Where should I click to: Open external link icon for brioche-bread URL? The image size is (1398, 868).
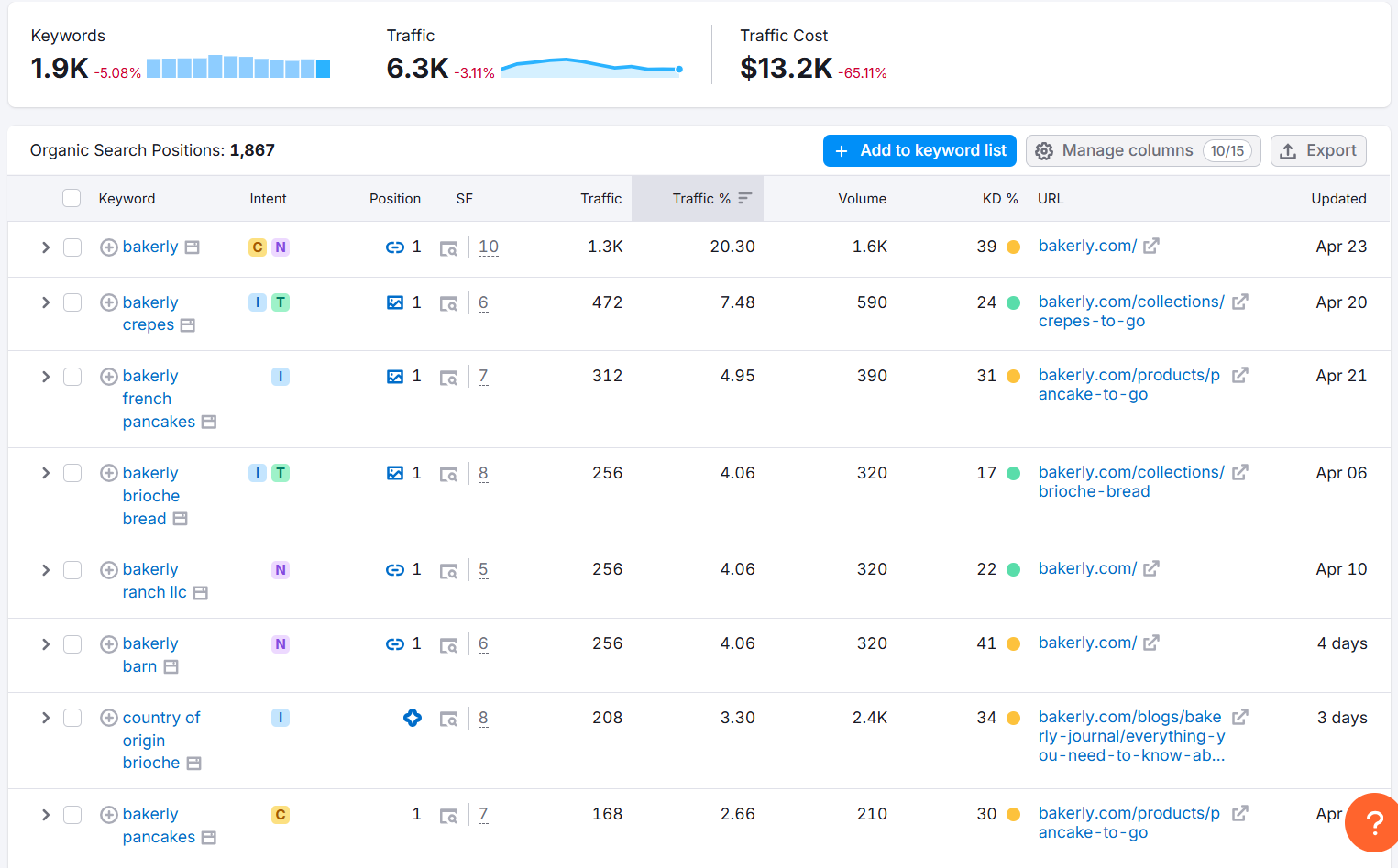(1240, 472)
